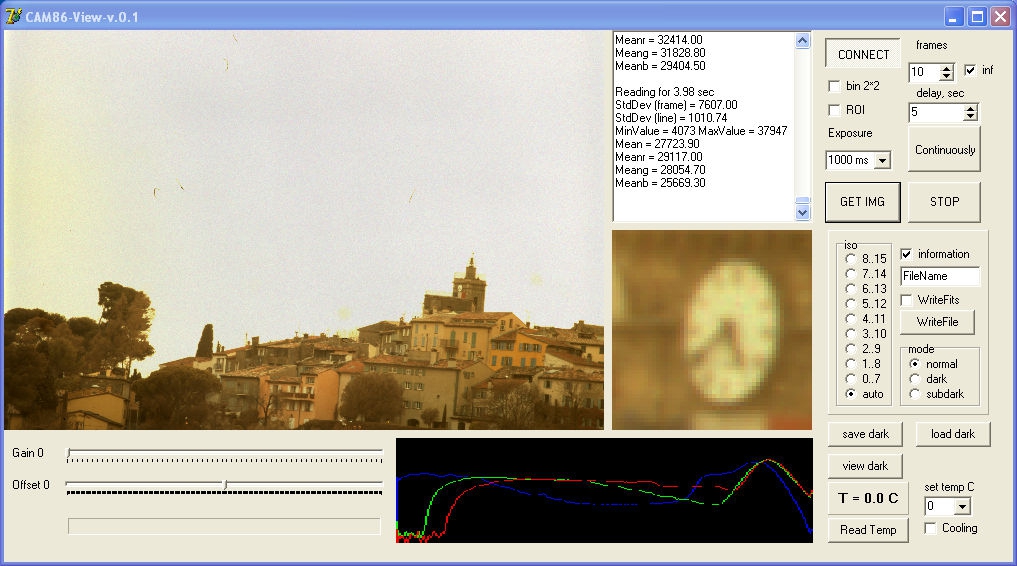Click the delay sec value field

coord(937,112)
